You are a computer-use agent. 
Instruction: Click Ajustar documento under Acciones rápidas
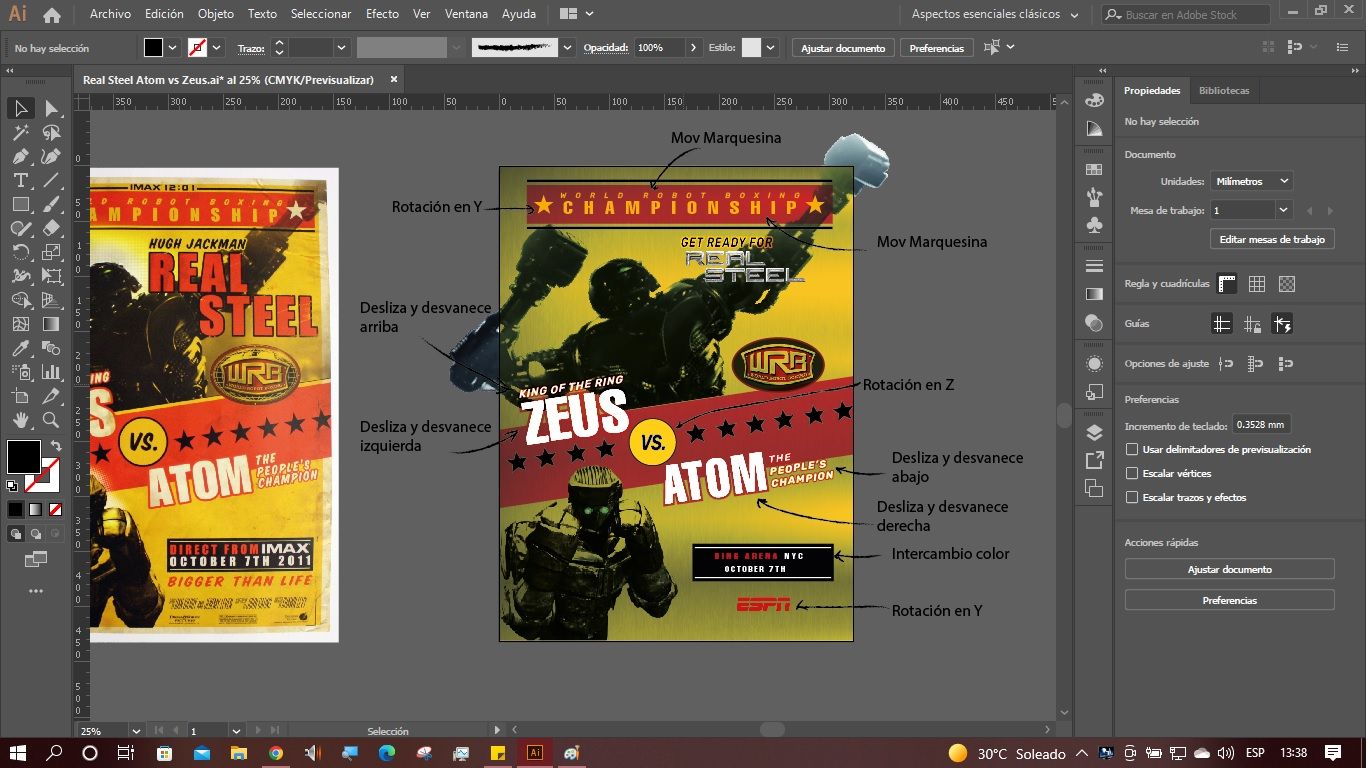point(1230,570)
